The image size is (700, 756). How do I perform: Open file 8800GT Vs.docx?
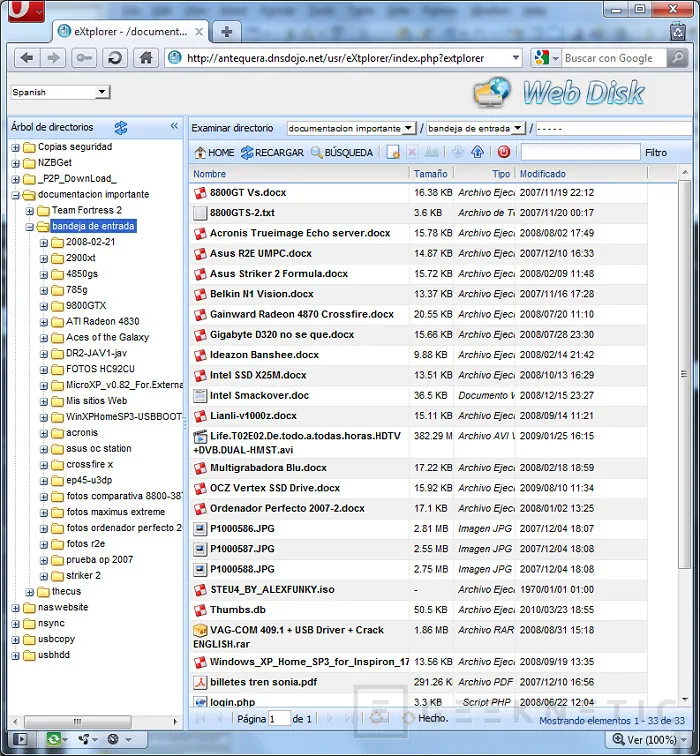(x=248, y=192)
